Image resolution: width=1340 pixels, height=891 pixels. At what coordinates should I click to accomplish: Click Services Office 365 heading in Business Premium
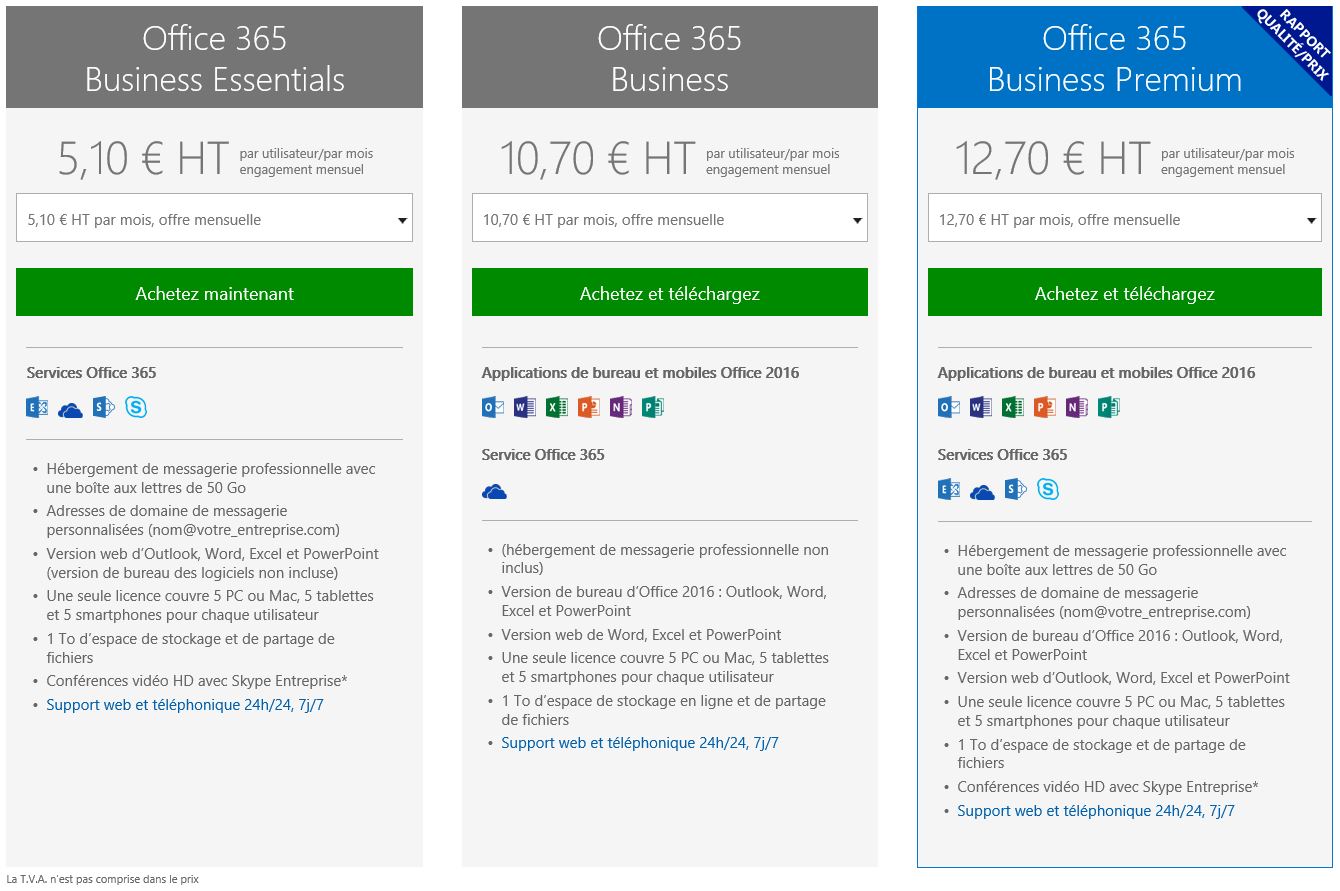1002,455
